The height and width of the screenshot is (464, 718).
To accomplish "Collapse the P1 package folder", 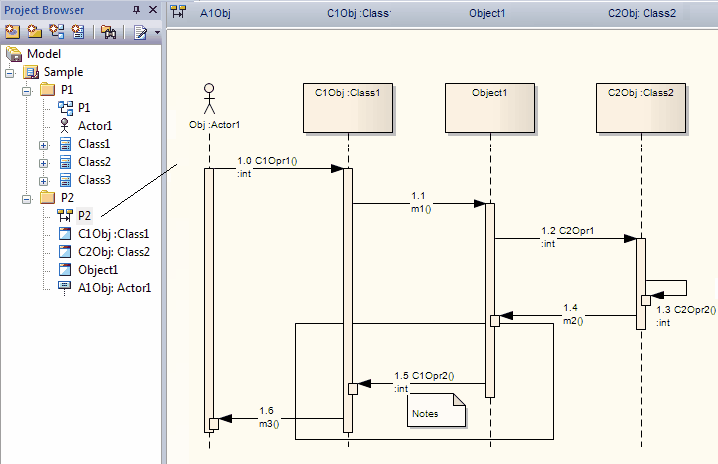I will tap(25, 90).
